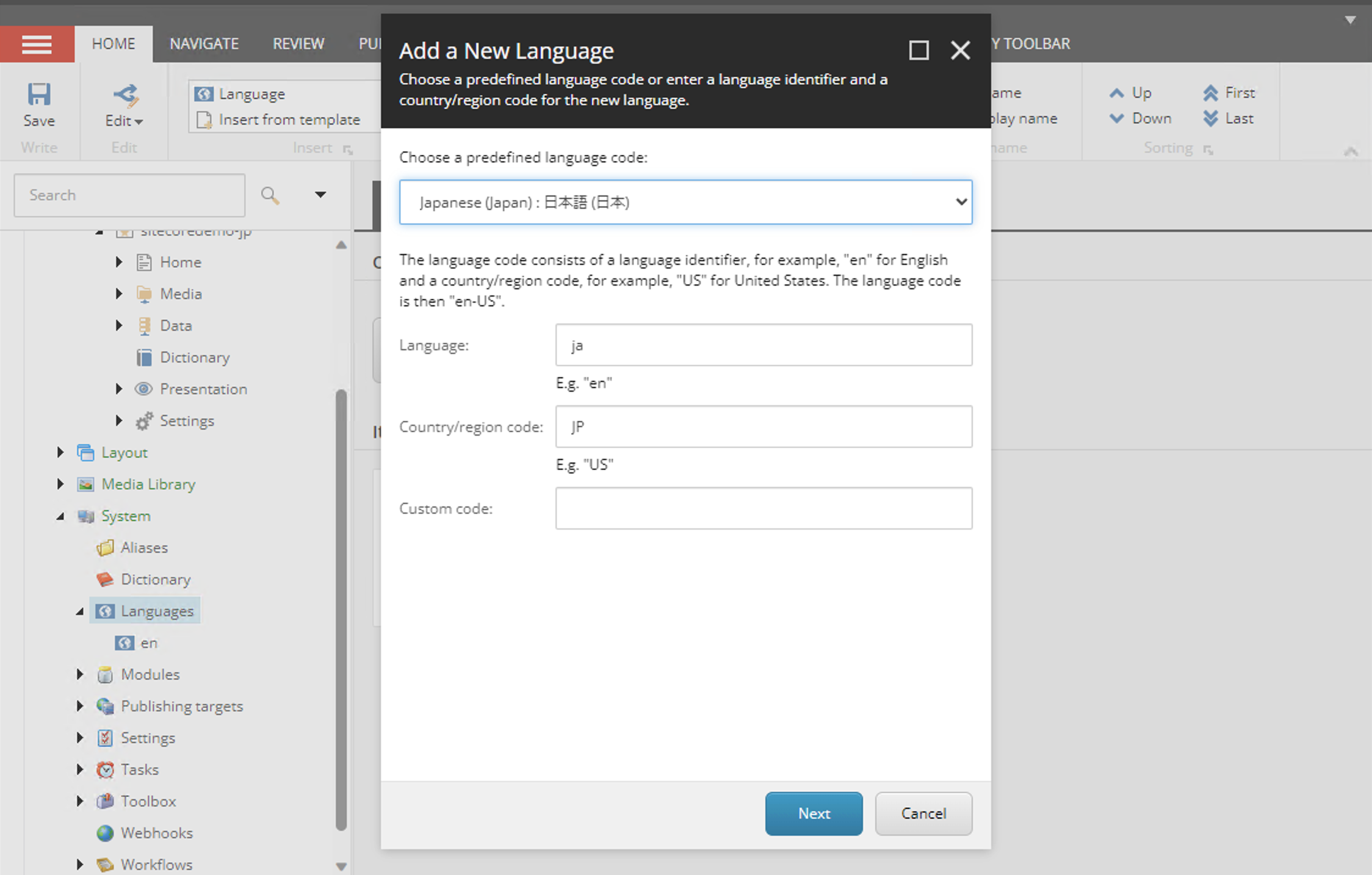Switch to the NAVIGATE ribbon tab

[204, 44]
